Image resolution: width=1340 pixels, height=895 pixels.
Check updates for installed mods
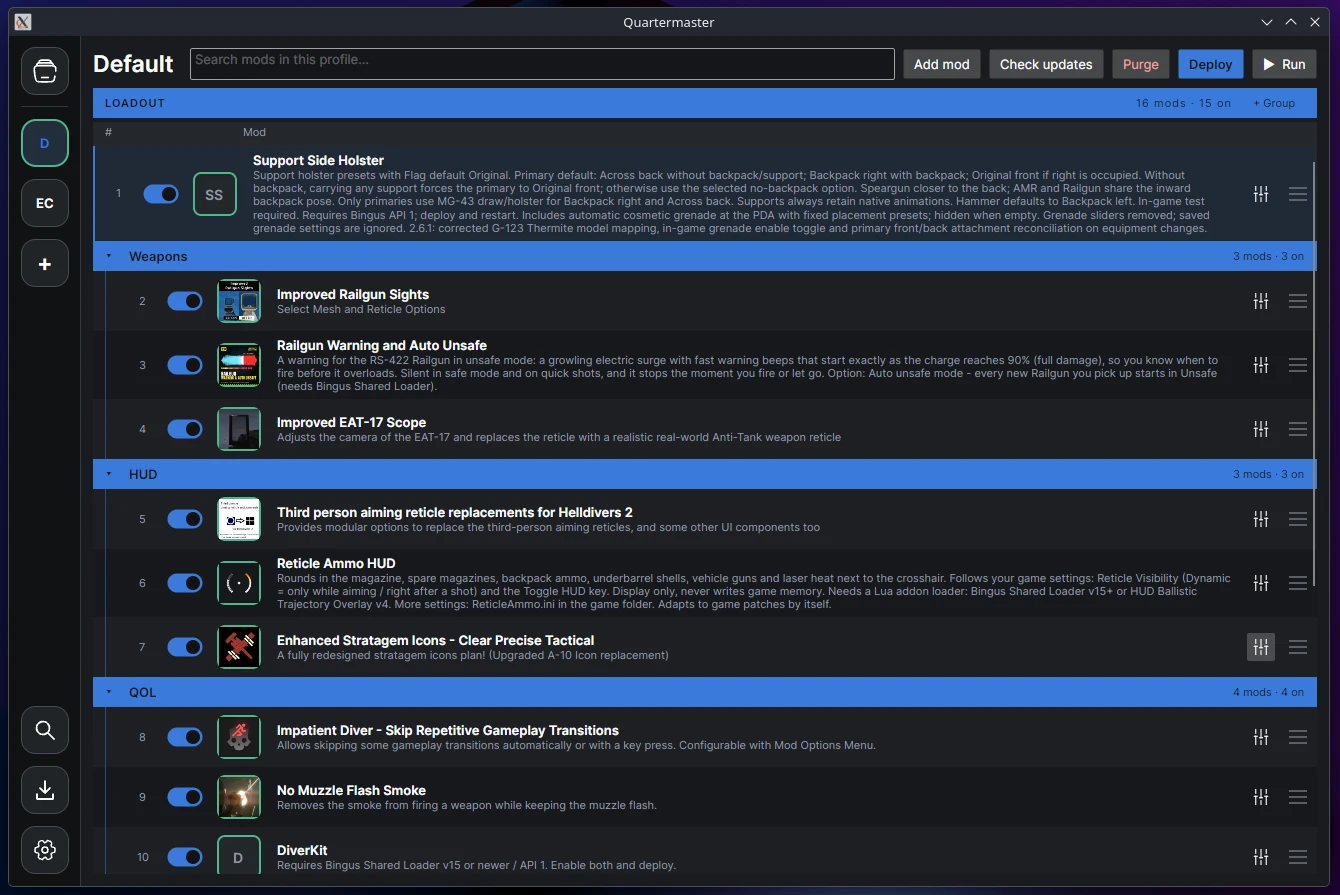pyautogui.click(x=1046, y=64)
